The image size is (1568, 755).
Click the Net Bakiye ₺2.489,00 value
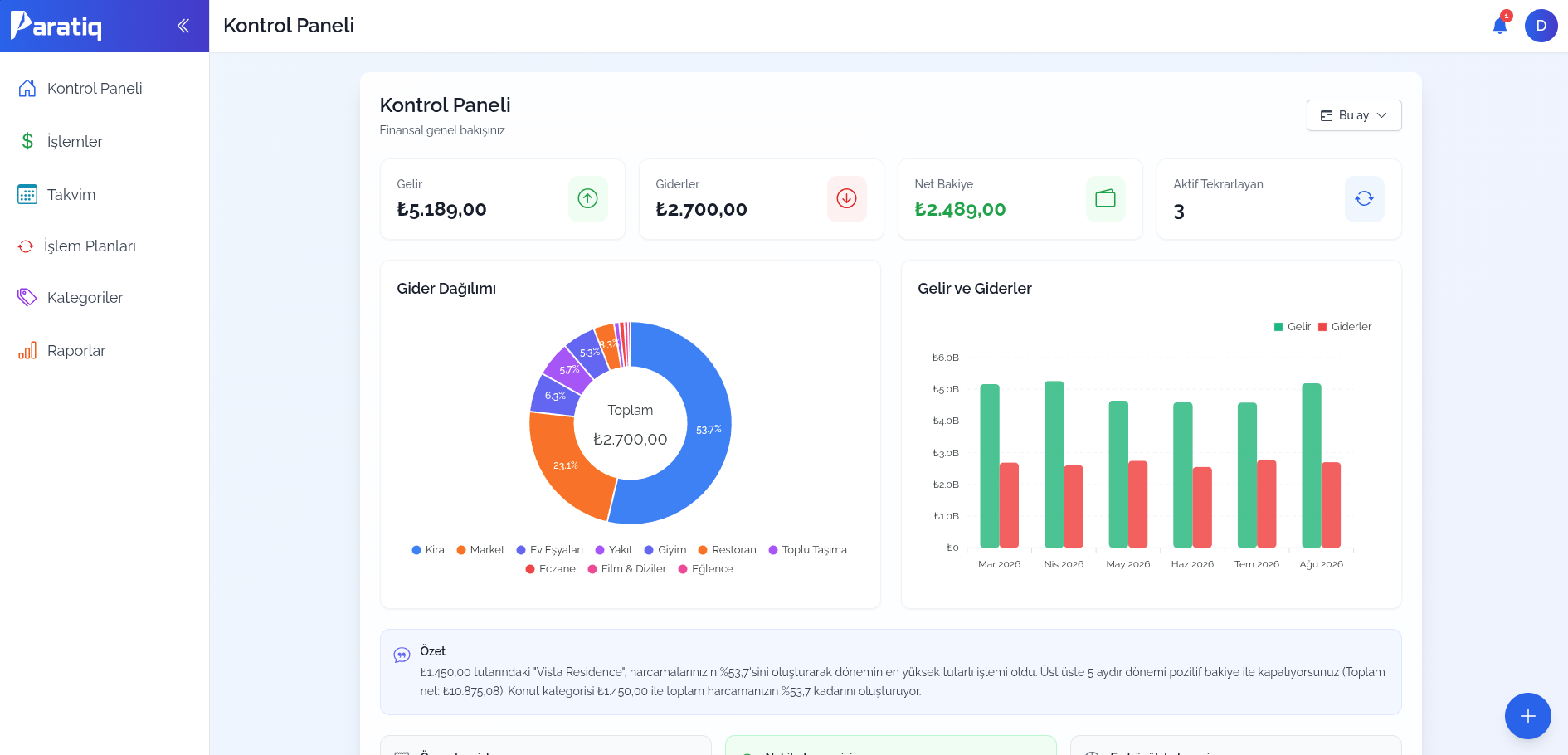961,209
